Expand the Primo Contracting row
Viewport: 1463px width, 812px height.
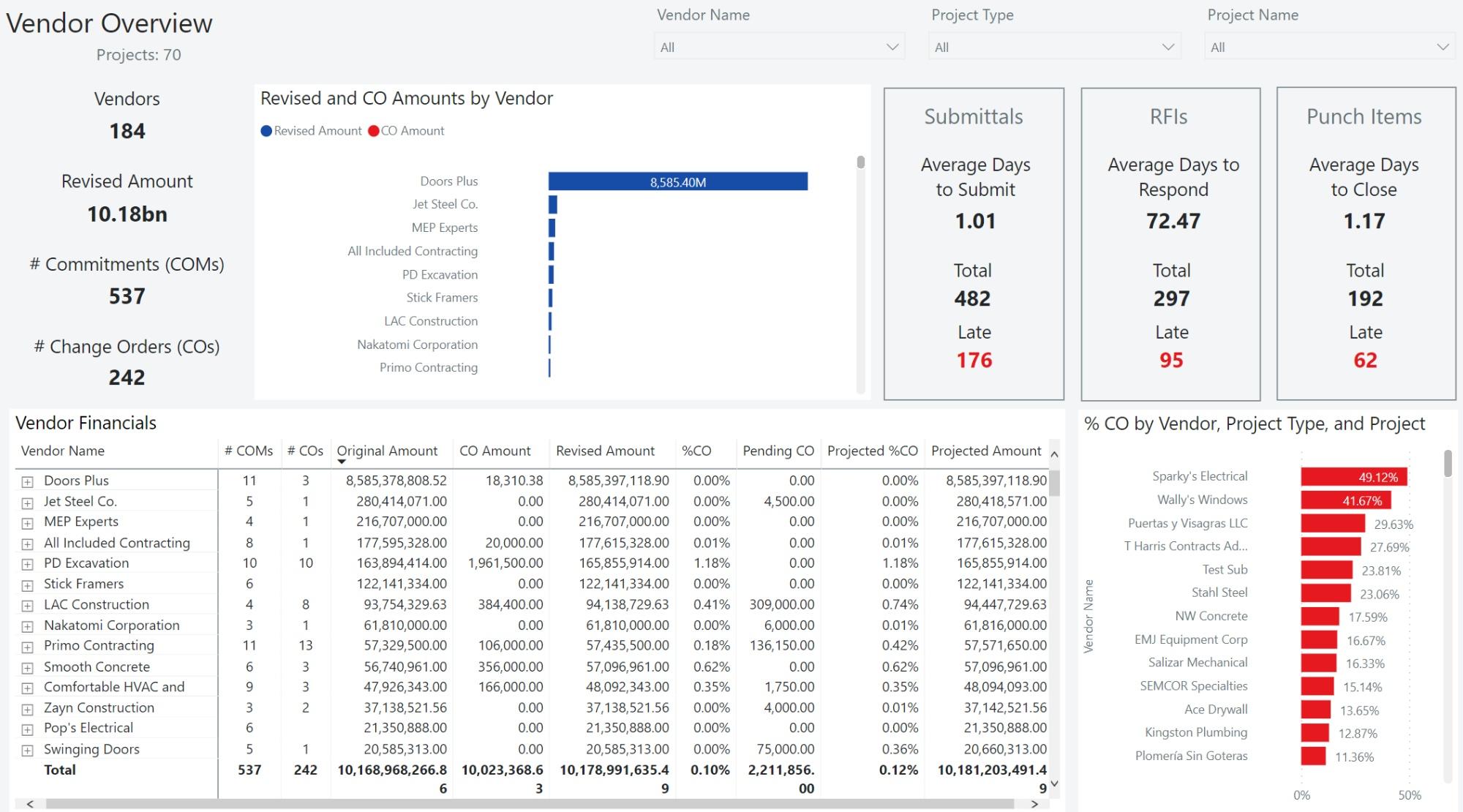28,647
